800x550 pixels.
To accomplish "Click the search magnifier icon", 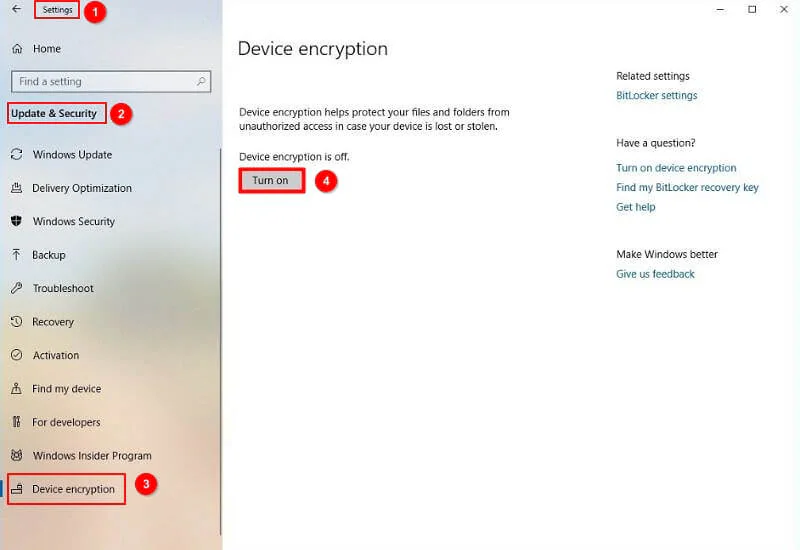I will click(202, 82).
